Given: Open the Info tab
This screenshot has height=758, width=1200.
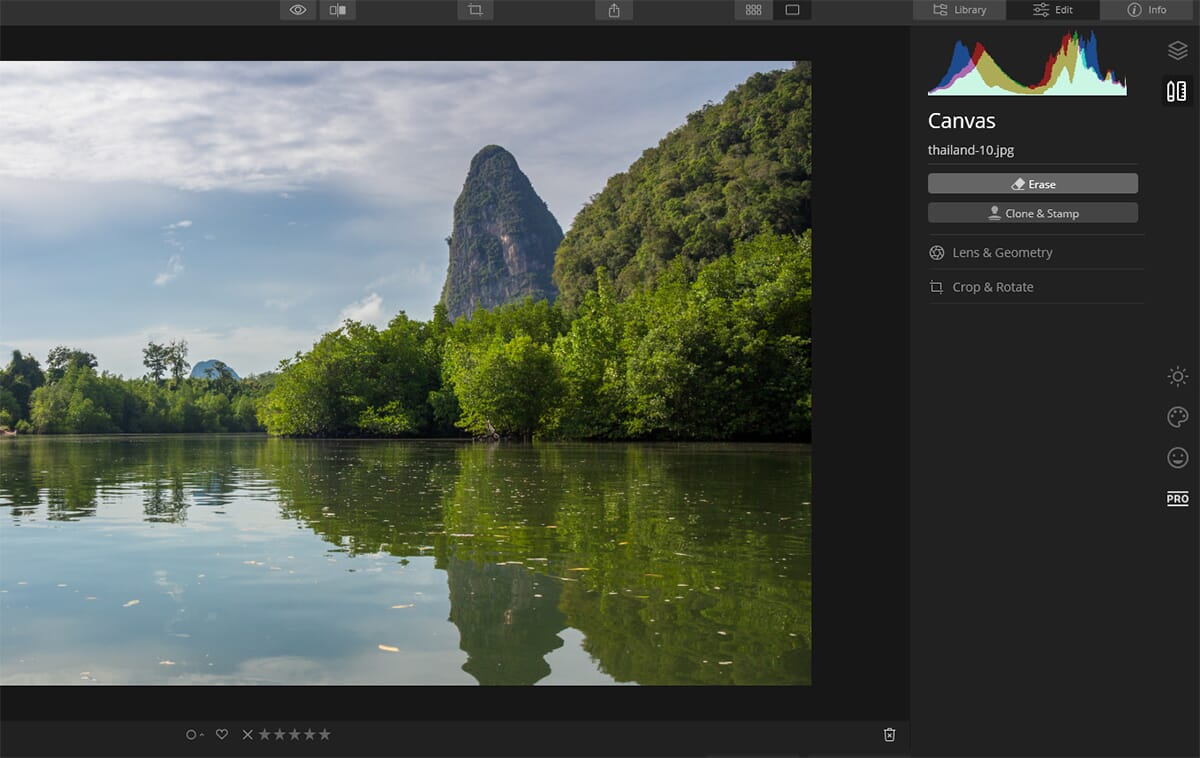Looking at the screenshot, I should click(1147, 10).
